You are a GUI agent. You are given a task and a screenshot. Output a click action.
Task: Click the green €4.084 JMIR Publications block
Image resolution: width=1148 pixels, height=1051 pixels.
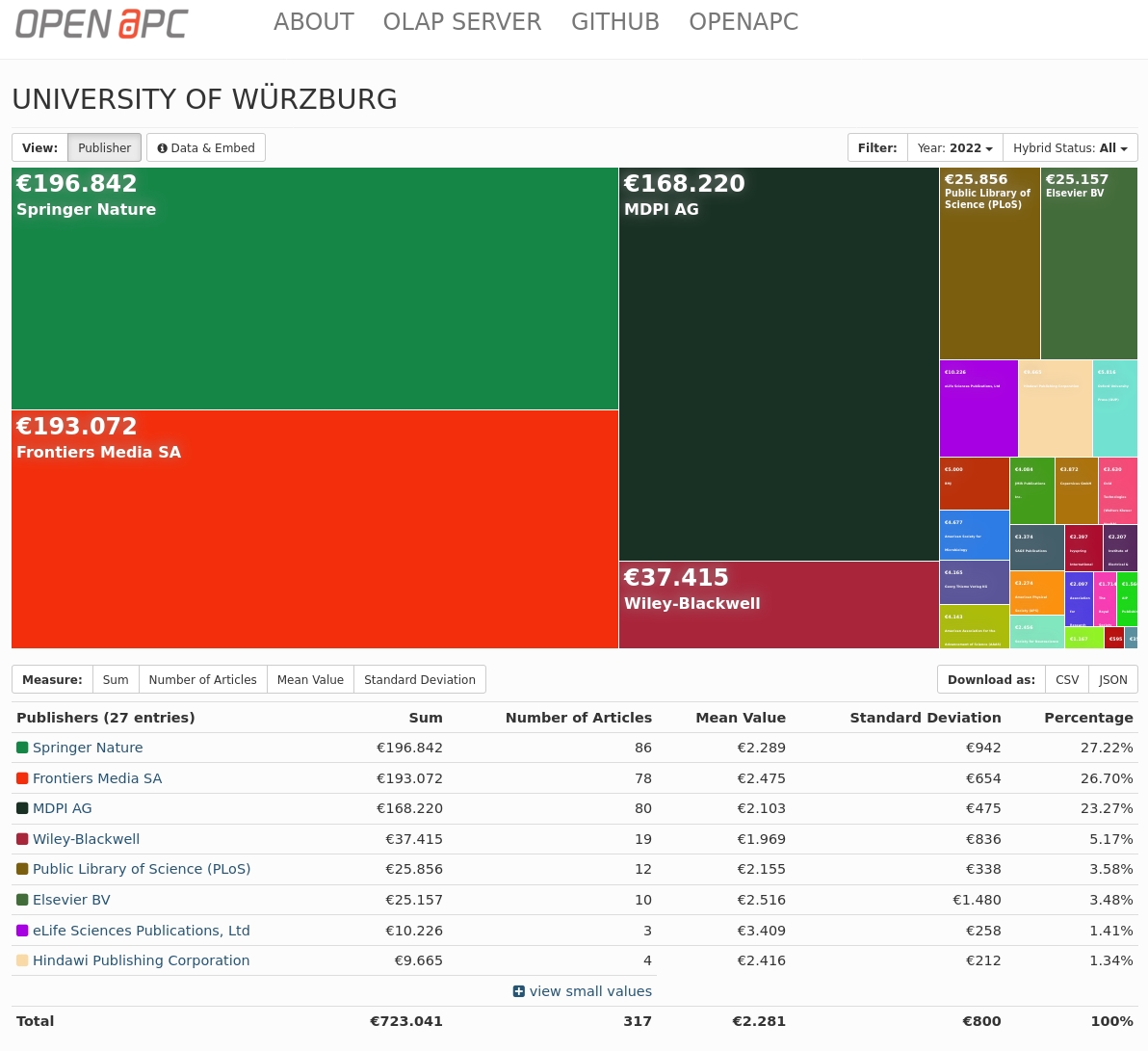coord(1032,490)
